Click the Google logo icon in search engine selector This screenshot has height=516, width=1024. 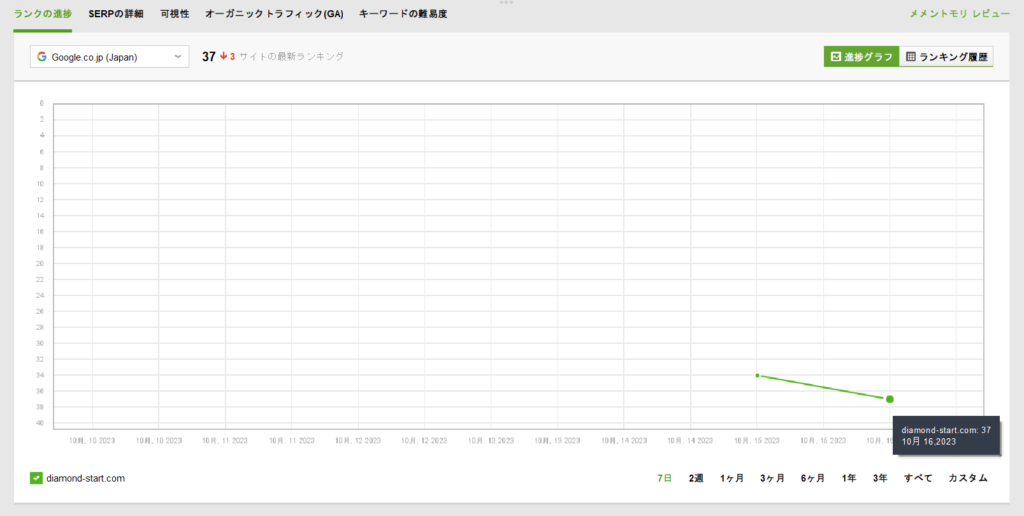coord(42,57)
